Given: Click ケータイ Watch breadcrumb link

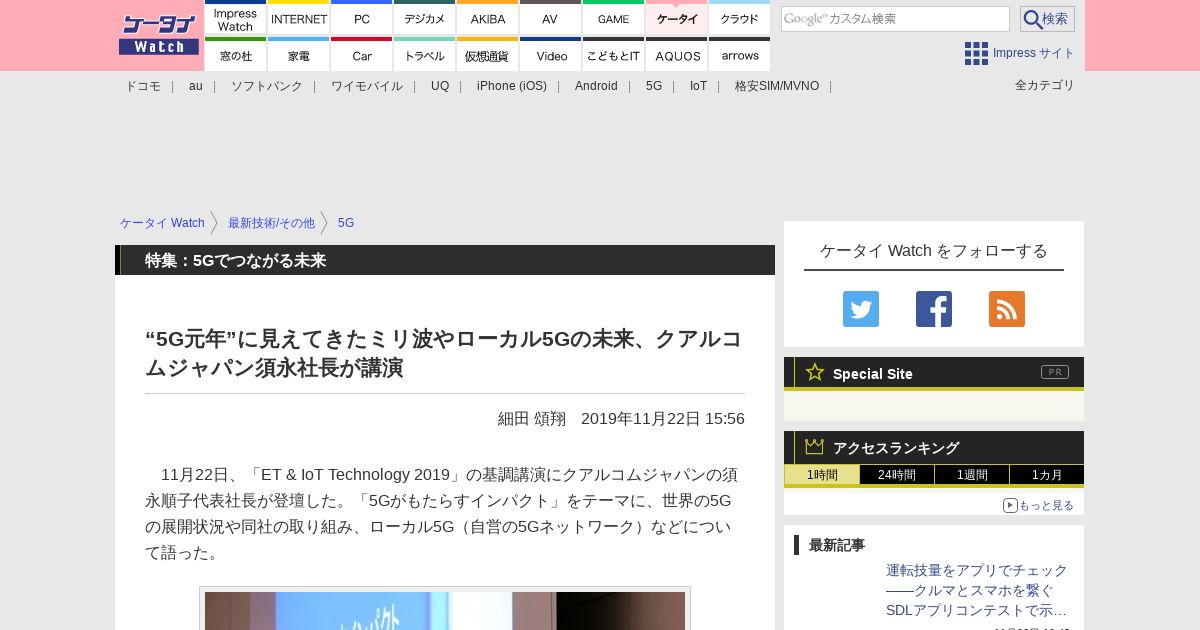Looking at the screenshot, I should (x=162, y=223).
